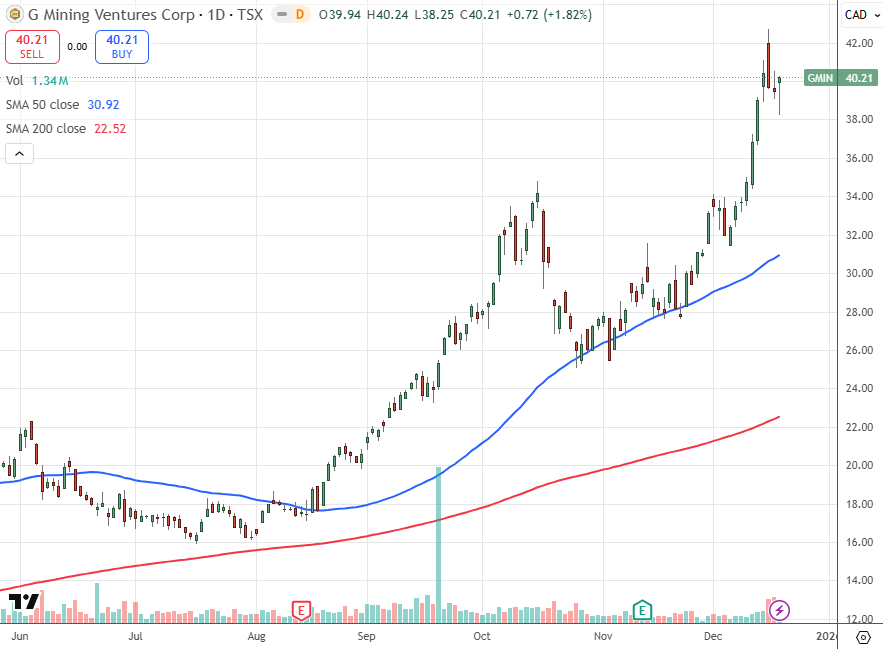This screenshot has height=649, width=883.
Task: Click the green E earnings marker in November
Action: click(642, 611)
